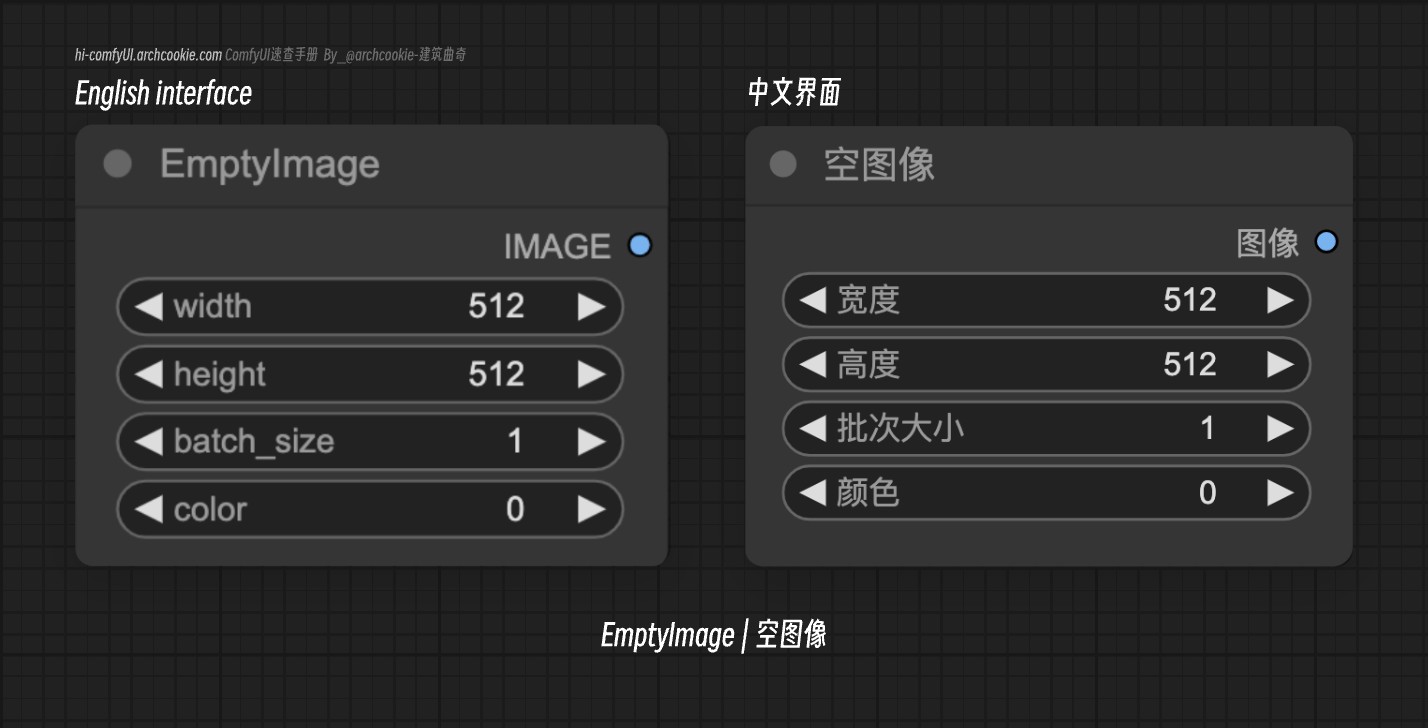
Task: Click the English interface heading
Action: click(163, 93)
